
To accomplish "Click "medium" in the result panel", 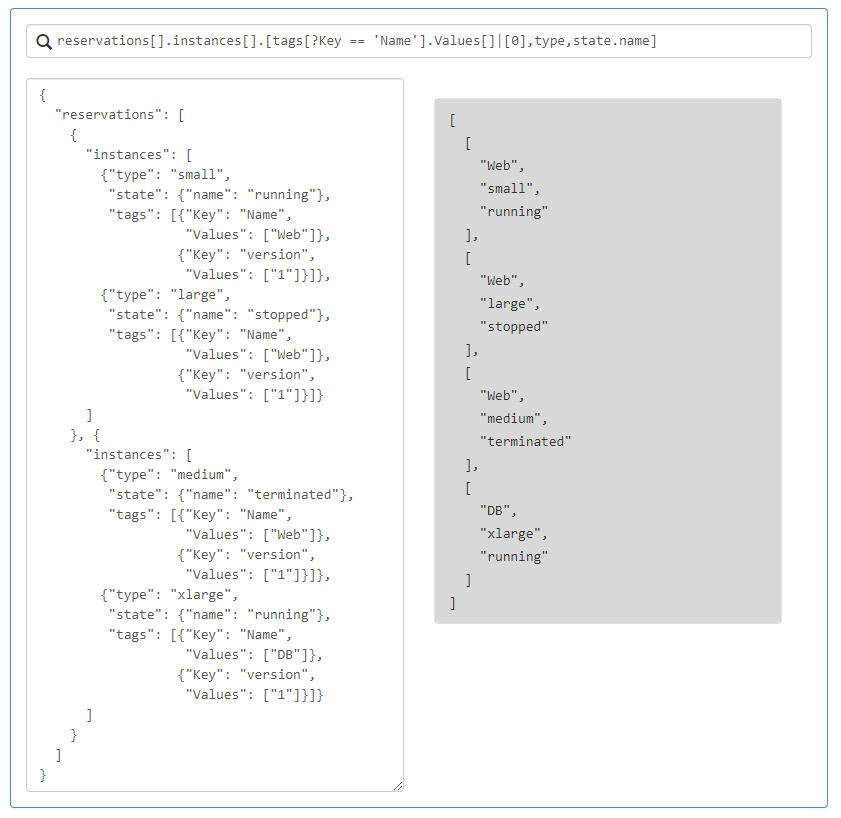I will (510, 418).
